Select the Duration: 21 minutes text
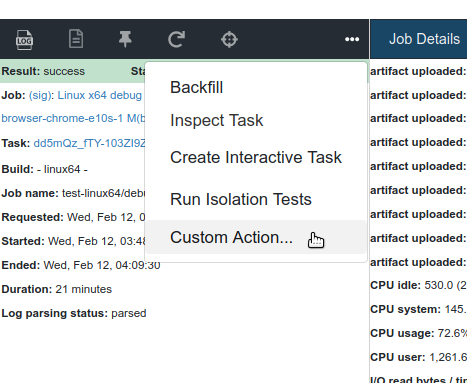This screenshot has width=467, height=383. tap(57, 289)
